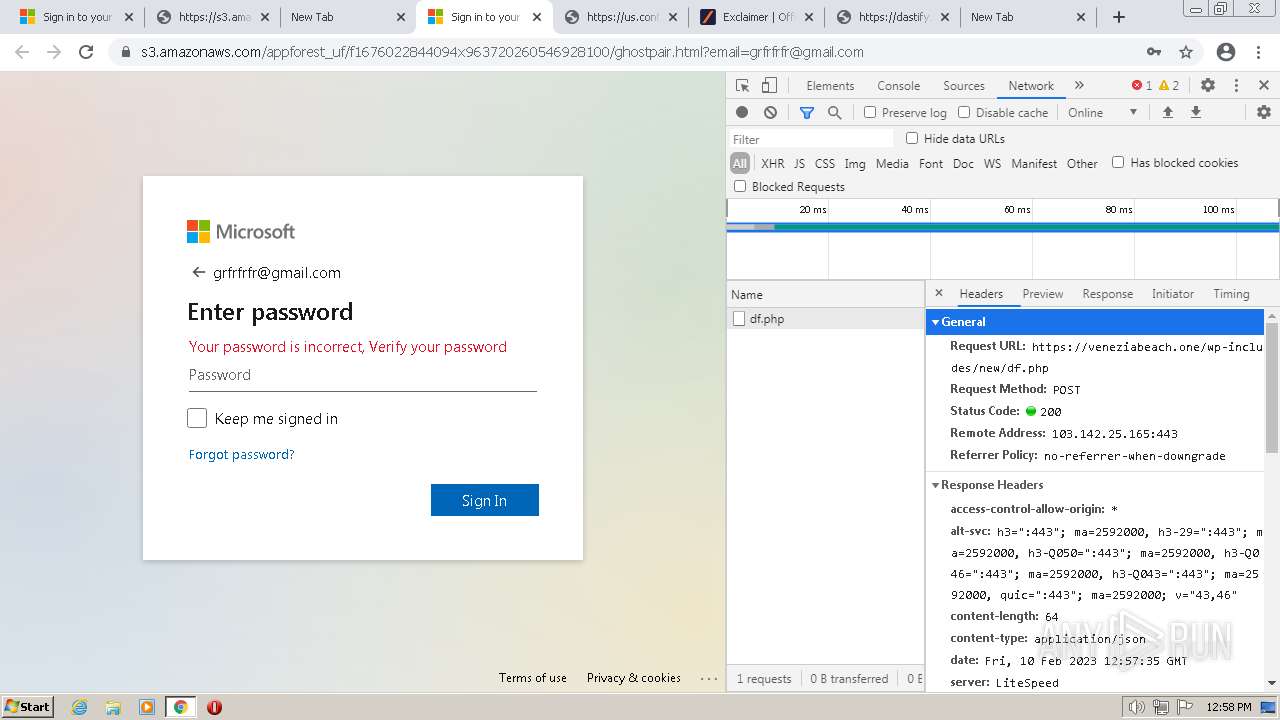Image resolution: width=1280 pixels, height=720 pixels.
Task: Open the Chrome profile avatar
Action: click(x=1226, y=52)
